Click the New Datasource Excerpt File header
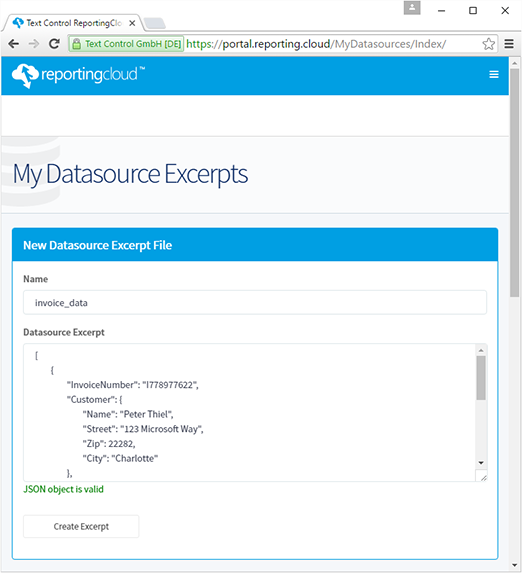 point(255,245)
